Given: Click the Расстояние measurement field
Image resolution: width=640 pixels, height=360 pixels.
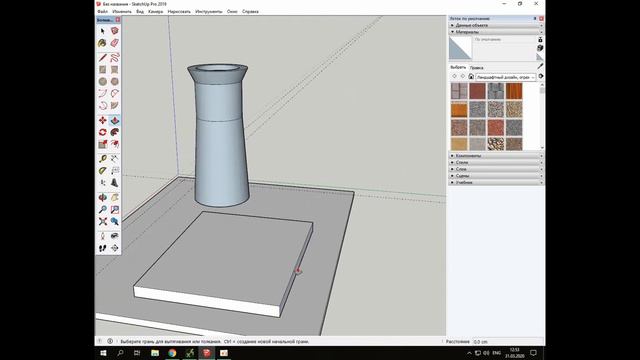Looking at the screenshot, I should 507,342.
